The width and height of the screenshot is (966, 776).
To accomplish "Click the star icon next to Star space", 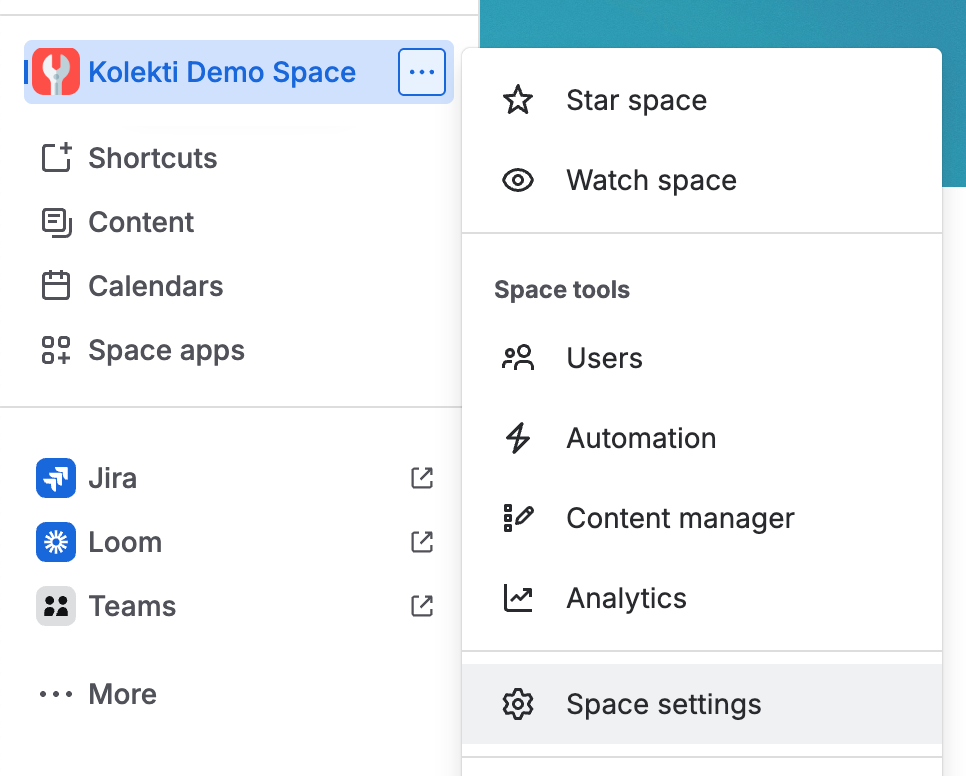I will (x=517, y=100).
